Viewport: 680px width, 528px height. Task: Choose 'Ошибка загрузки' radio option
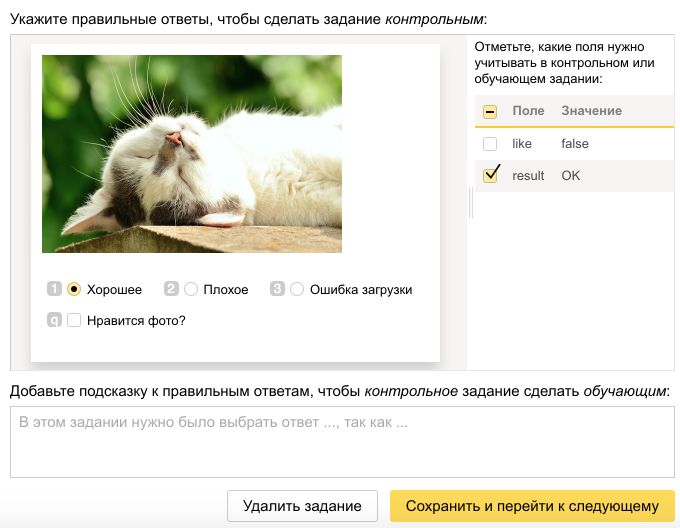click(297, 289)
